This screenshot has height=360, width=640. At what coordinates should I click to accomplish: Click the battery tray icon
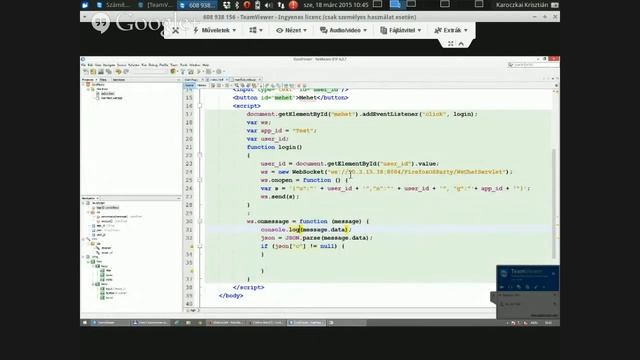258,5
